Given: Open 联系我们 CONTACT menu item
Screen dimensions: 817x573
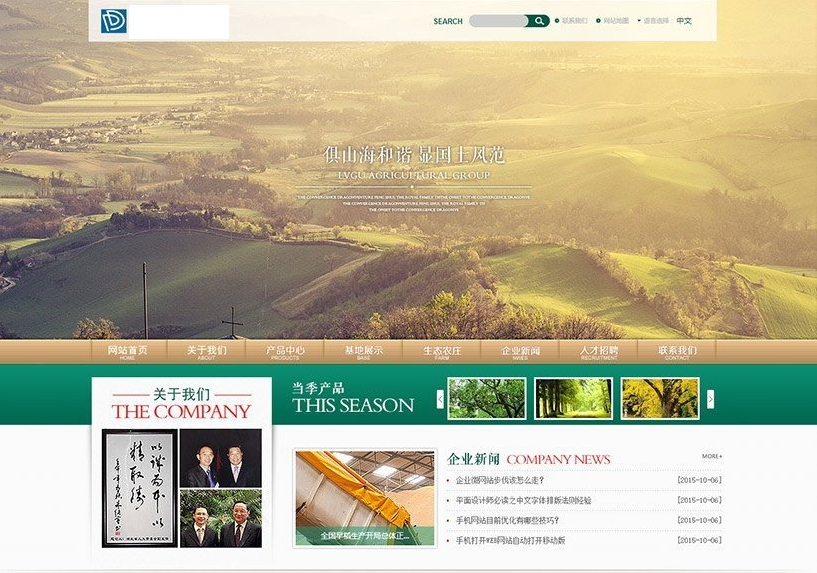Looking at the screenshot, I should (677, 352).
